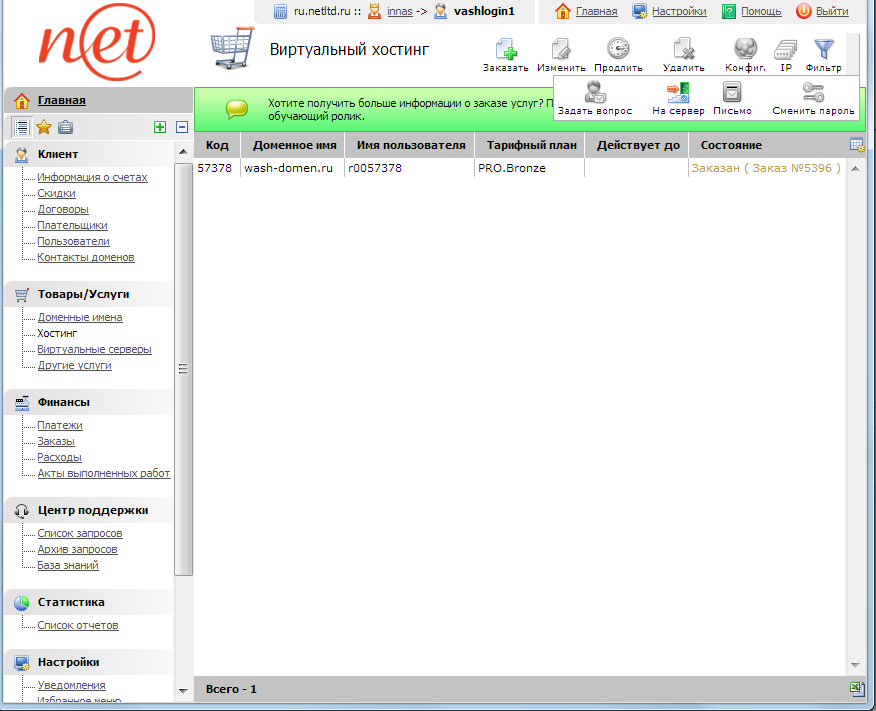This screenshot has height=711, width=876.
Task: Open the На сервер icon
Action: [677, 90]
